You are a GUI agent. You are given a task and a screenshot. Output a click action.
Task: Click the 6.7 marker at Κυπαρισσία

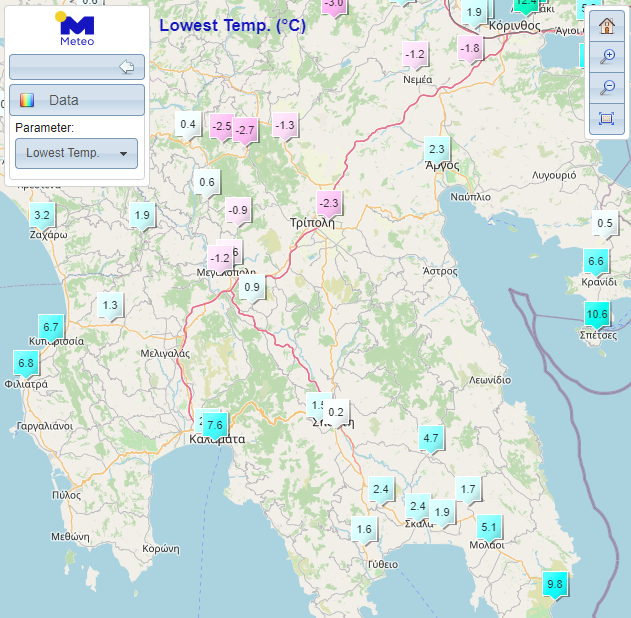(51, 329)
